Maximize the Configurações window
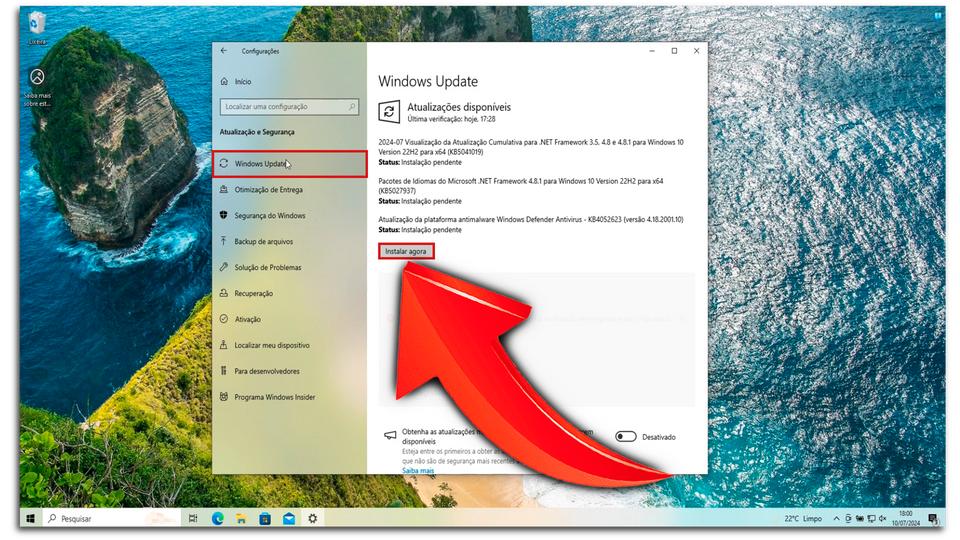This screenshot has width=960, height=540. click(x=674, y=51)
